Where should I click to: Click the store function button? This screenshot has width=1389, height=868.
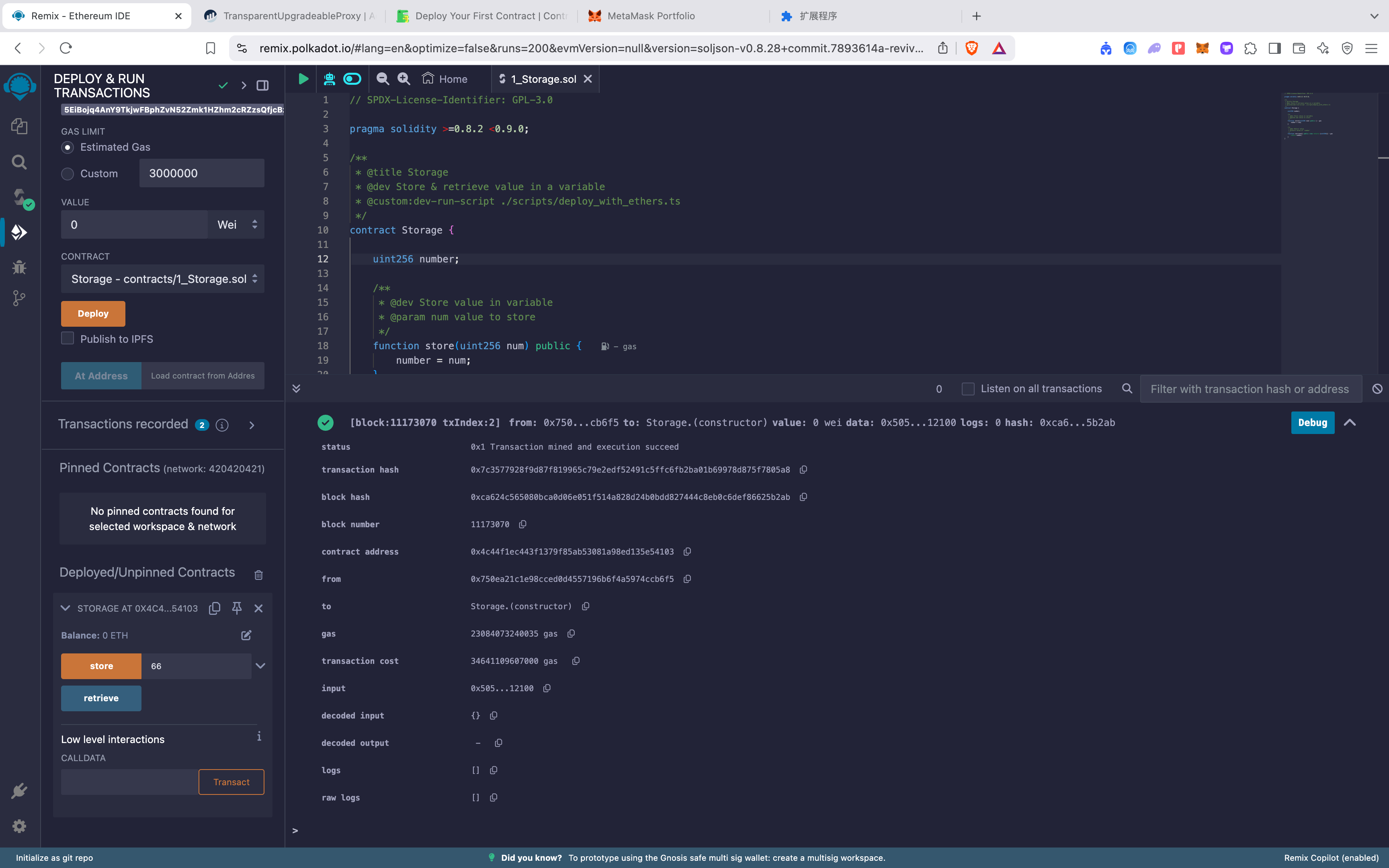(x=101, y=666)
